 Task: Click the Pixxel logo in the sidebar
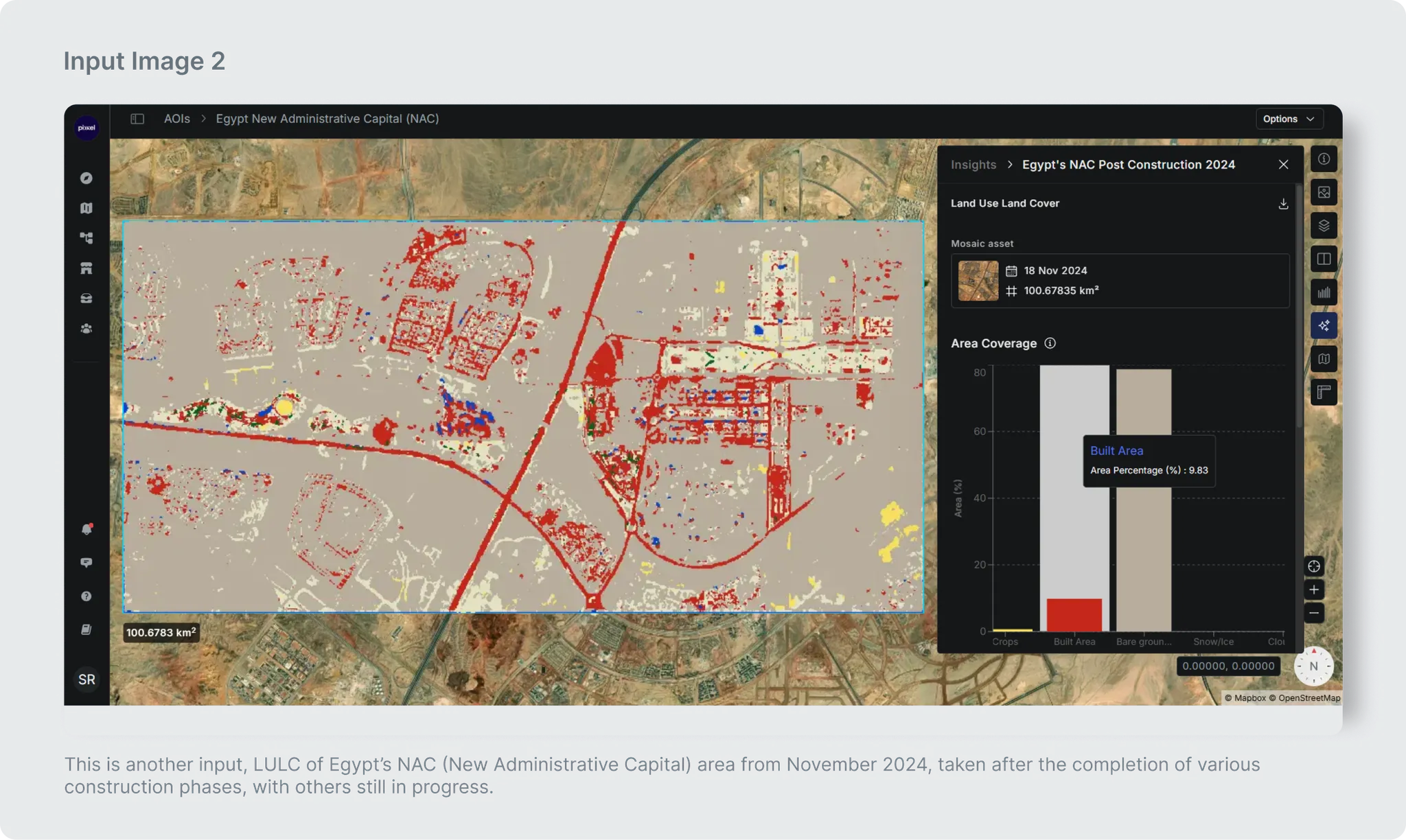click(87, 128)
